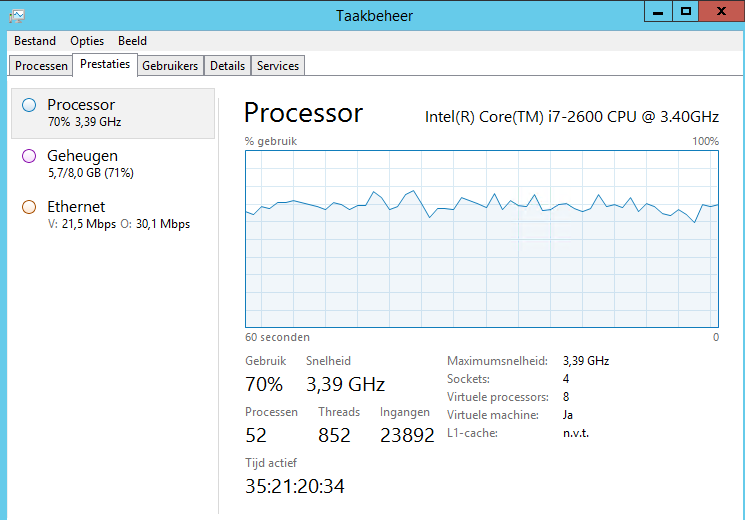
Task: Close the Taakbeheer window
Action: [x=721, y=11]
